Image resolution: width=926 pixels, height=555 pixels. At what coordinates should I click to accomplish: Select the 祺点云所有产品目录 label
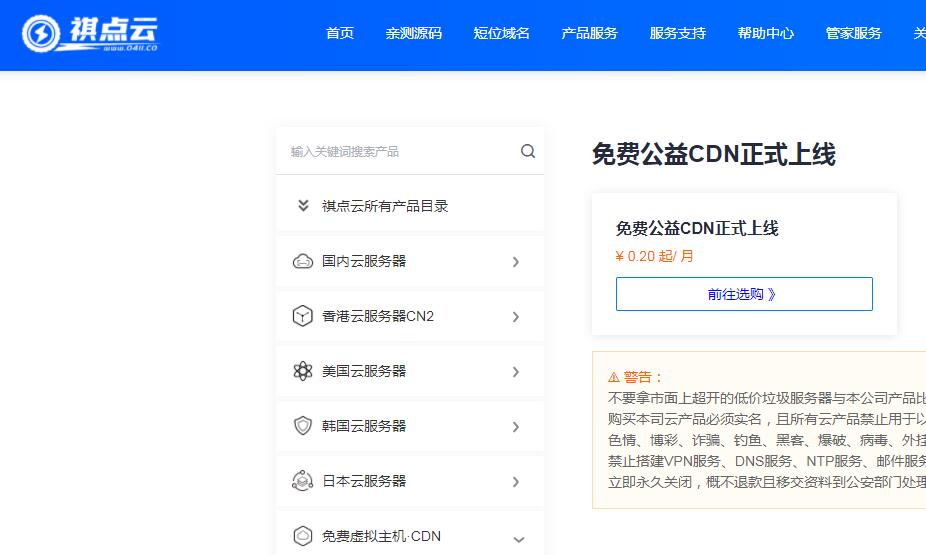click(385, 205)
